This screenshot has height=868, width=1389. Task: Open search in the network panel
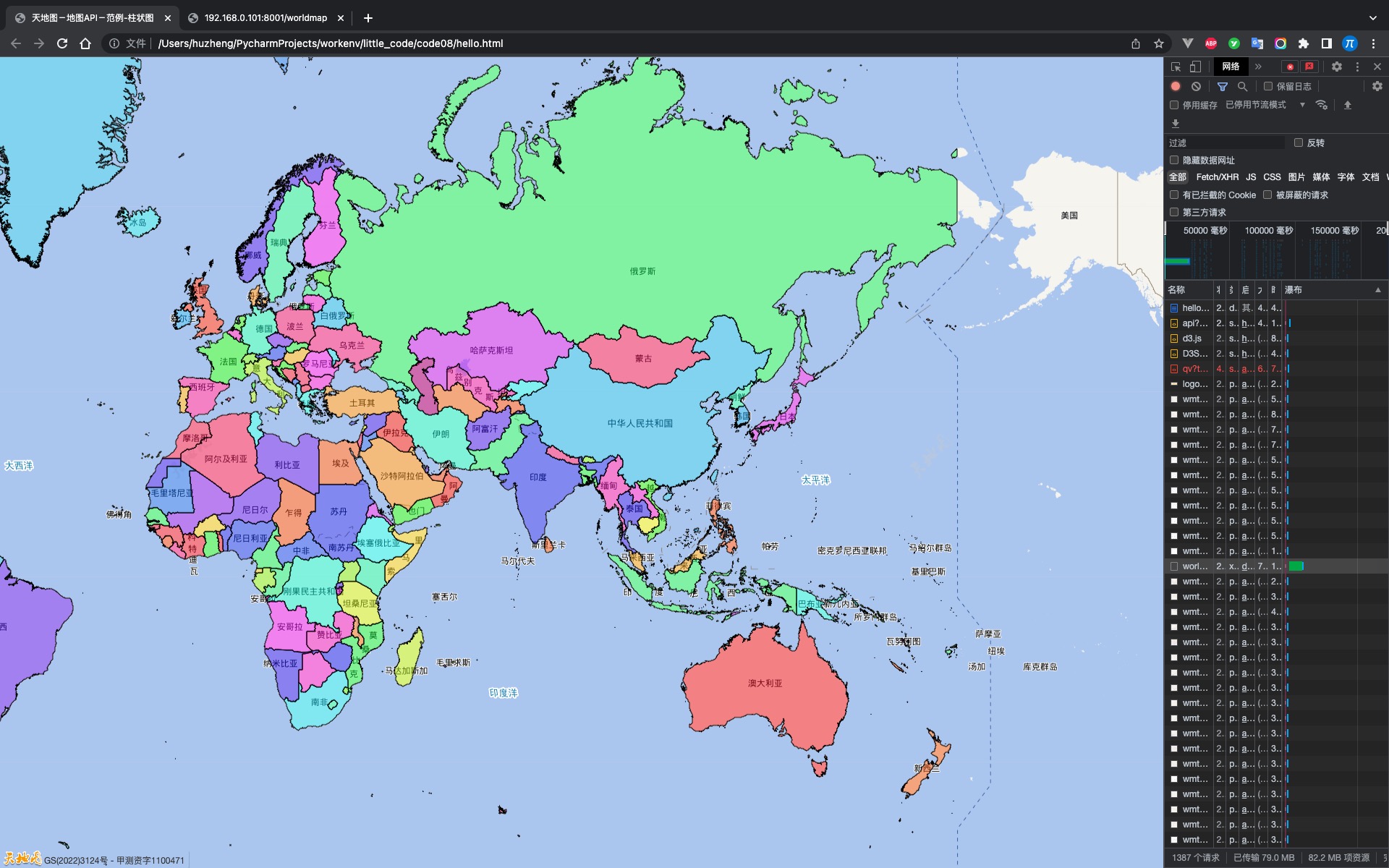coord(1242,86)
